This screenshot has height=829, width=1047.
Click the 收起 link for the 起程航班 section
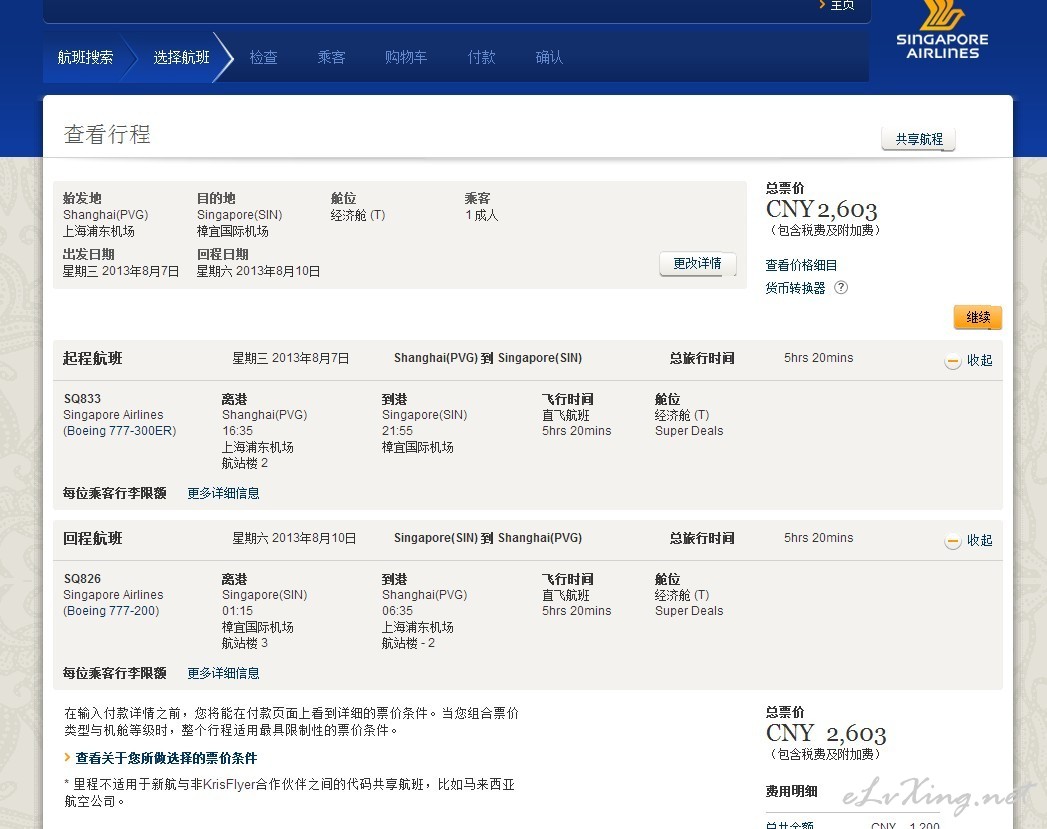[980, 360]
